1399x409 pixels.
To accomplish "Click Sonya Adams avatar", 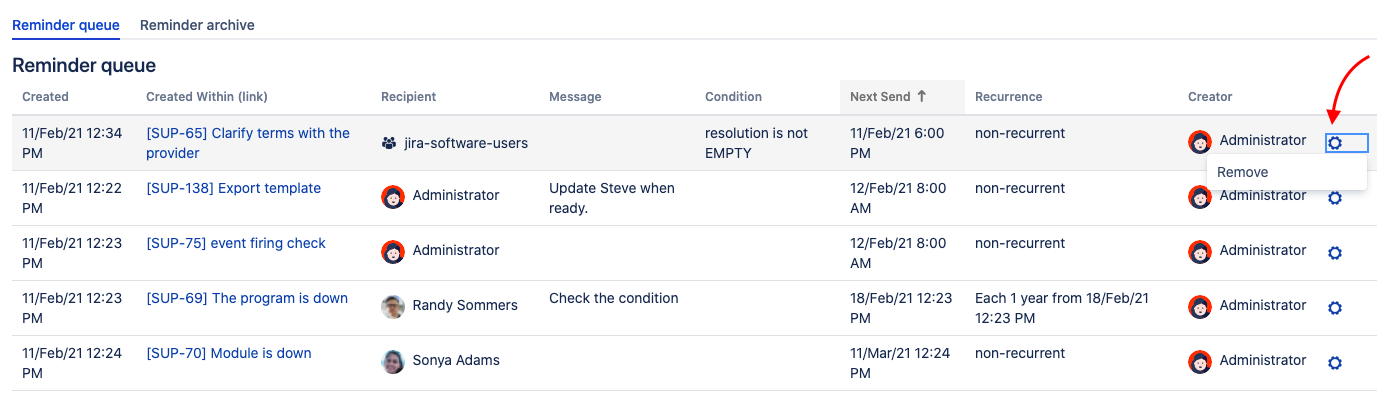I will [x=393, y=361].
